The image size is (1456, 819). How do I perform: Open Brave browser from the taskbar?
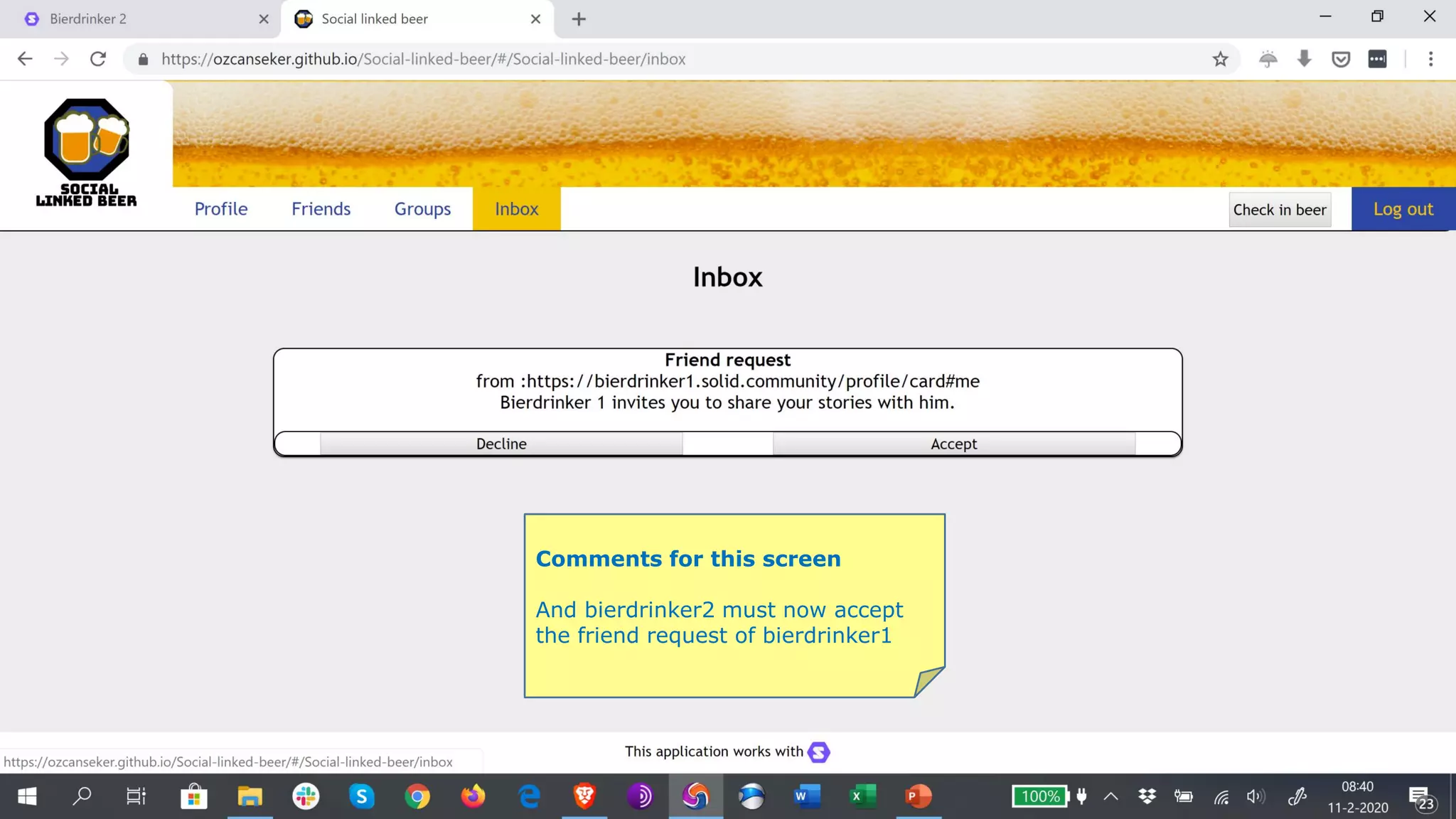pos(584,796)
